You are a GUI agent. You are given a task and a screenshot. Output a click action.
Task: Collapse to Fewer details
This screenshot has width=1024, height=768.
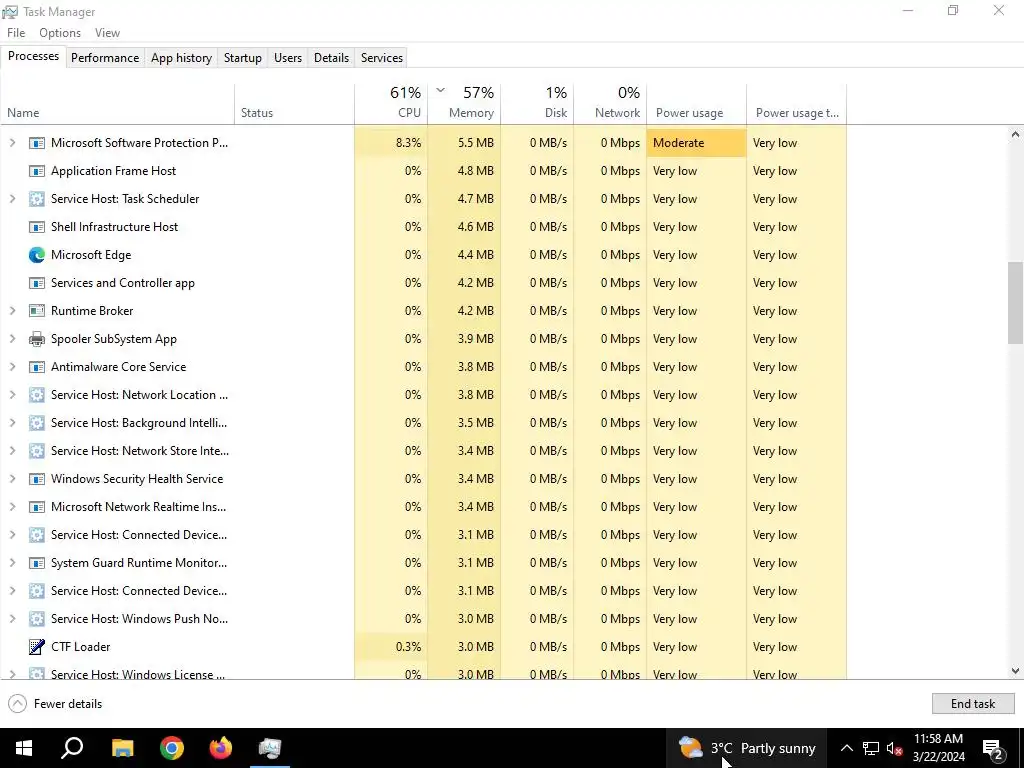coord(56,703)
